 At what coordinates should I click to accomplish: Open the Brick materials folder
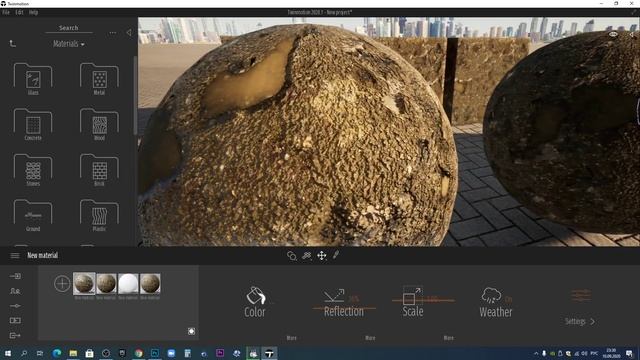pyautogui.click(x=99, y=170)
